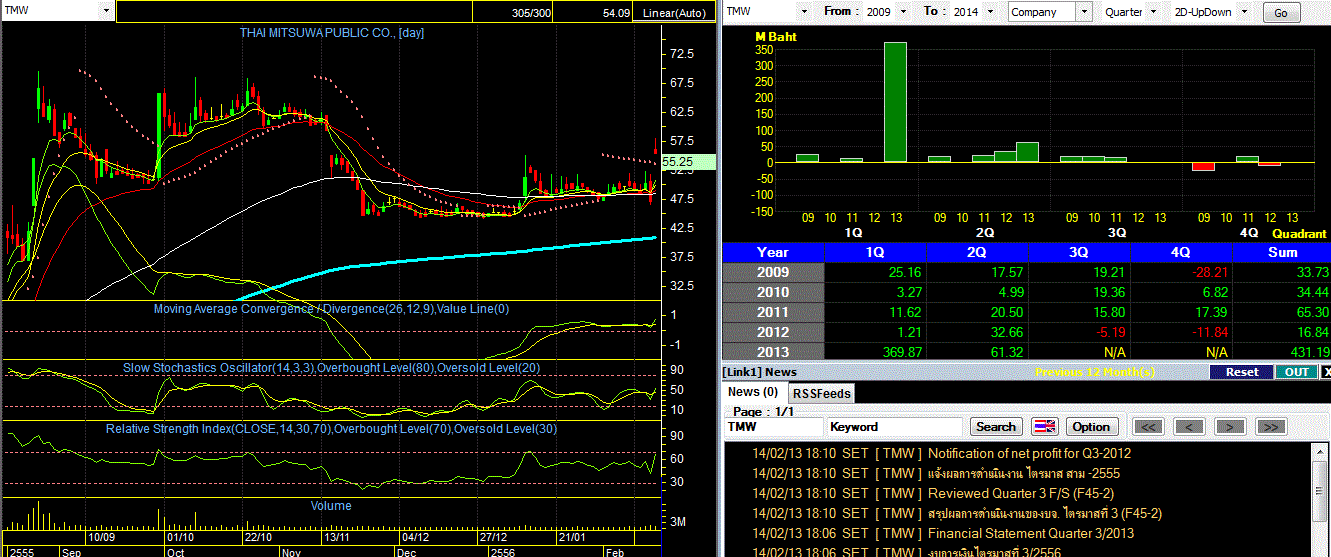Image resolution: width=1331 pixels, height=557 pixels.
Task: Go to previous news page (<)
Action: coord(1189,427)
